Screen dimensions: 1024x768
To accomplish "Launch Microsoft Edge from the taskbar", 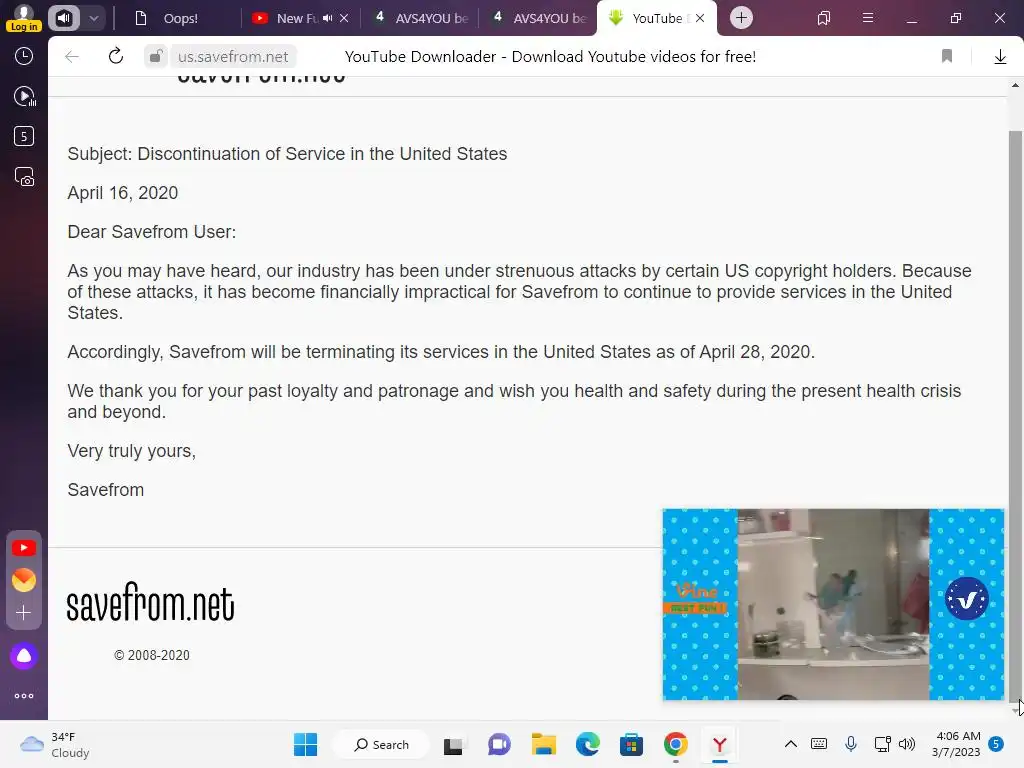I will point(587,744).
